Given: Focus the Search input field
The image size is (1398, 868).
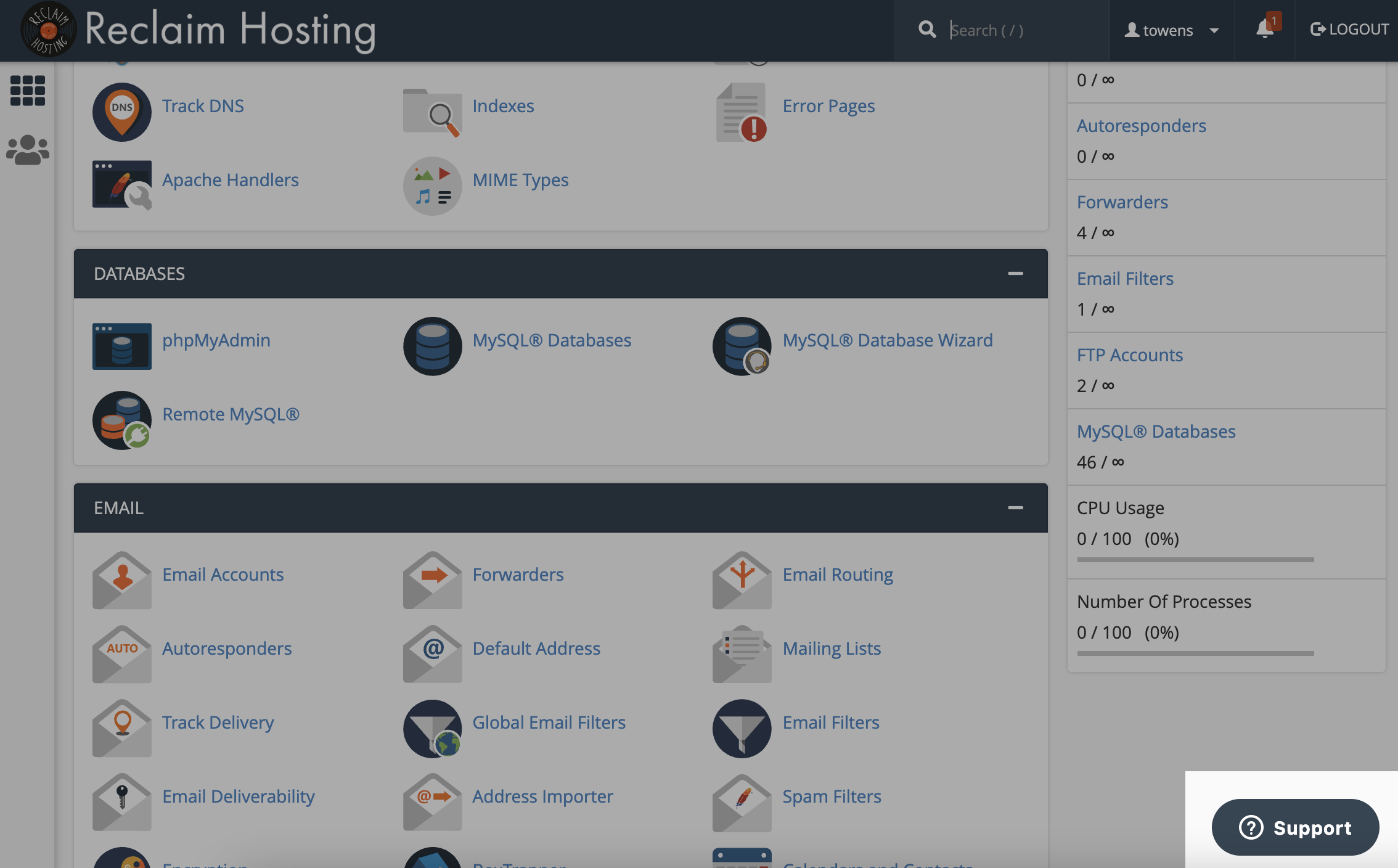Looking at the screenshot, I should pos(1023,30).
